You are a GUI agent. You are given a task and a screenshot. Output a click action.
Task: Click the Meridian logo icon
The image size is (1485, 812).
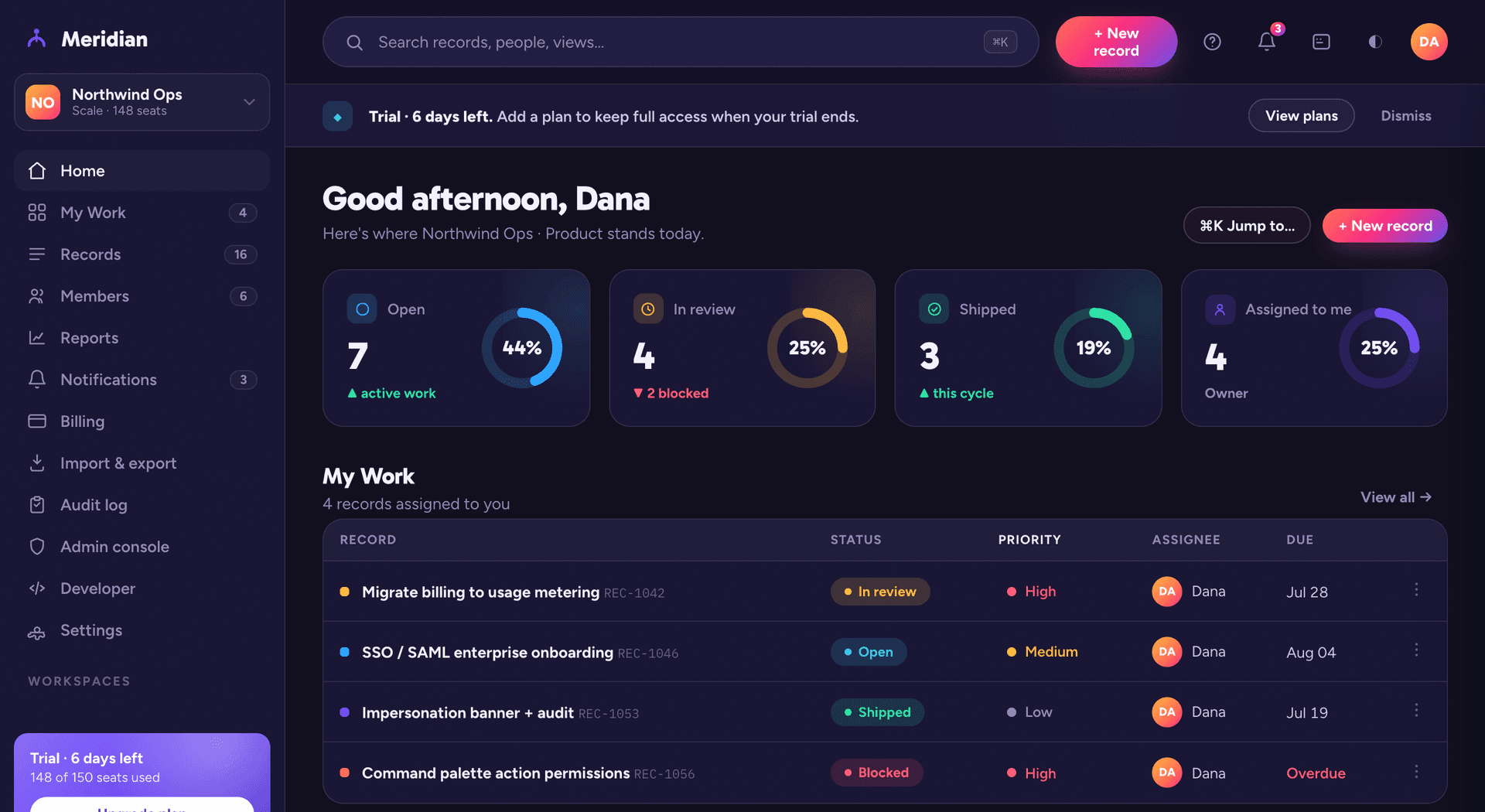pos(36,39)
